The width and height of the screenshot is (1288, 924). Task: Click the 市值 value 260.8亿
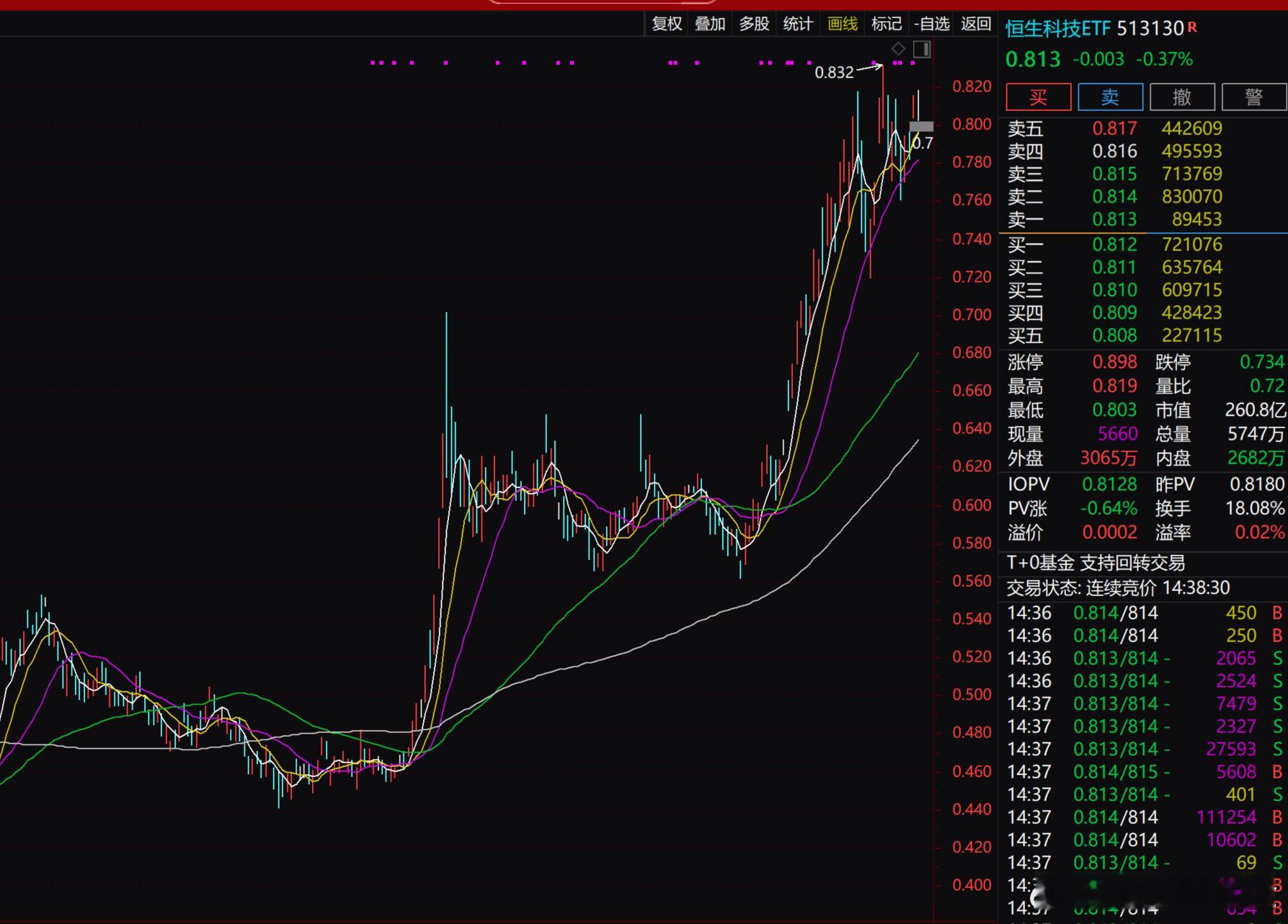click(1256, 410)
